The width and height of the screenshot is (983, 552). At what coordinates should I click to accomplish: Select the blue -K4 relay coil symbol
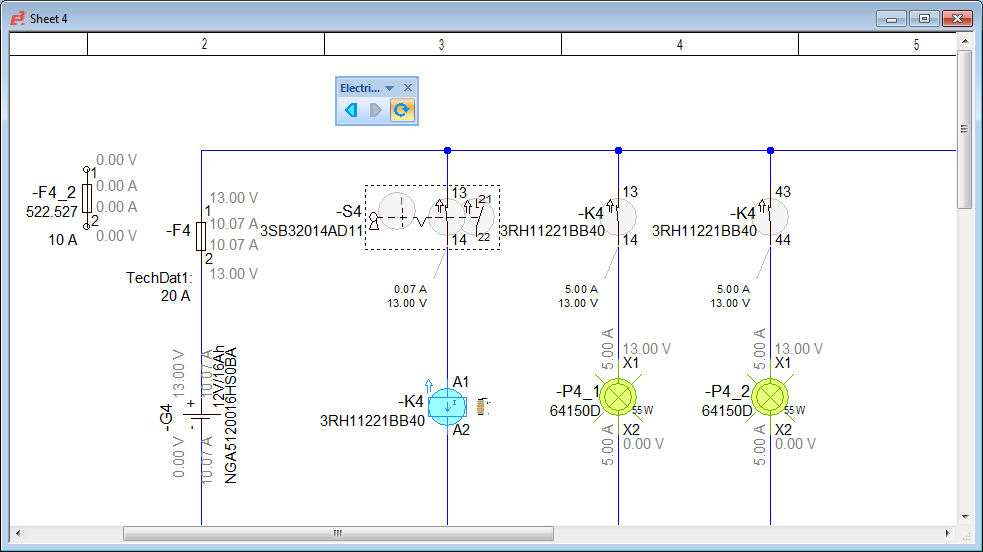pyautogui.click(x=446, y=405)
